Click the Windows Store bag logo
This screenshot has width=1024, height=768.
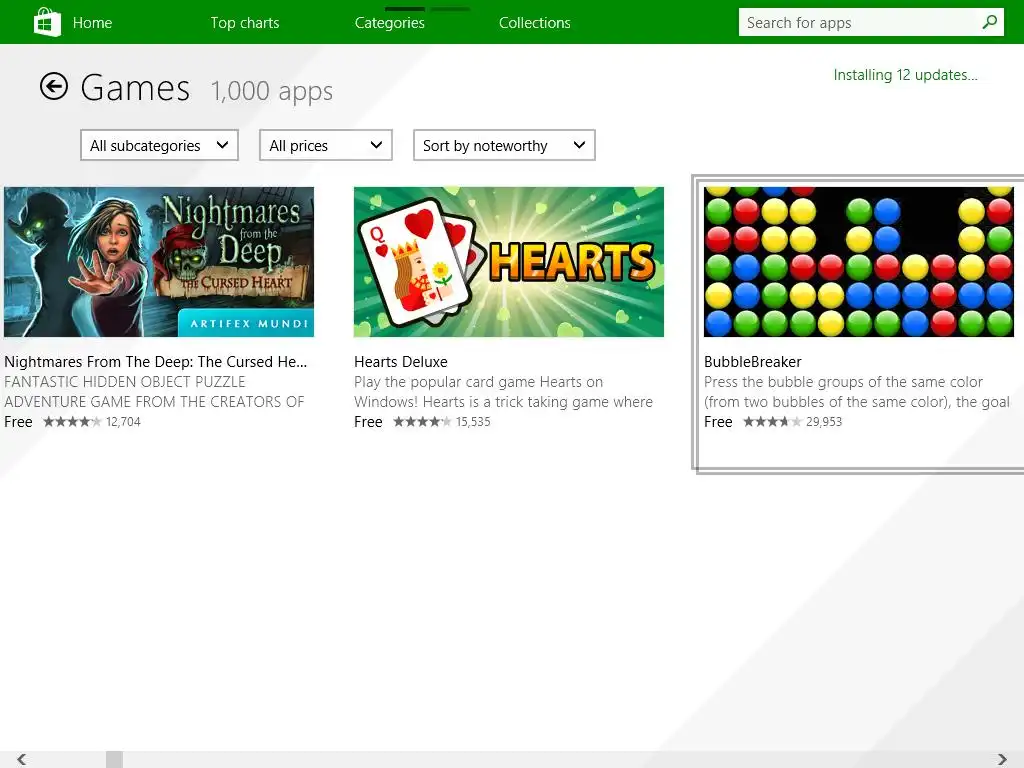pyautogui.click(x=47, y=22)
